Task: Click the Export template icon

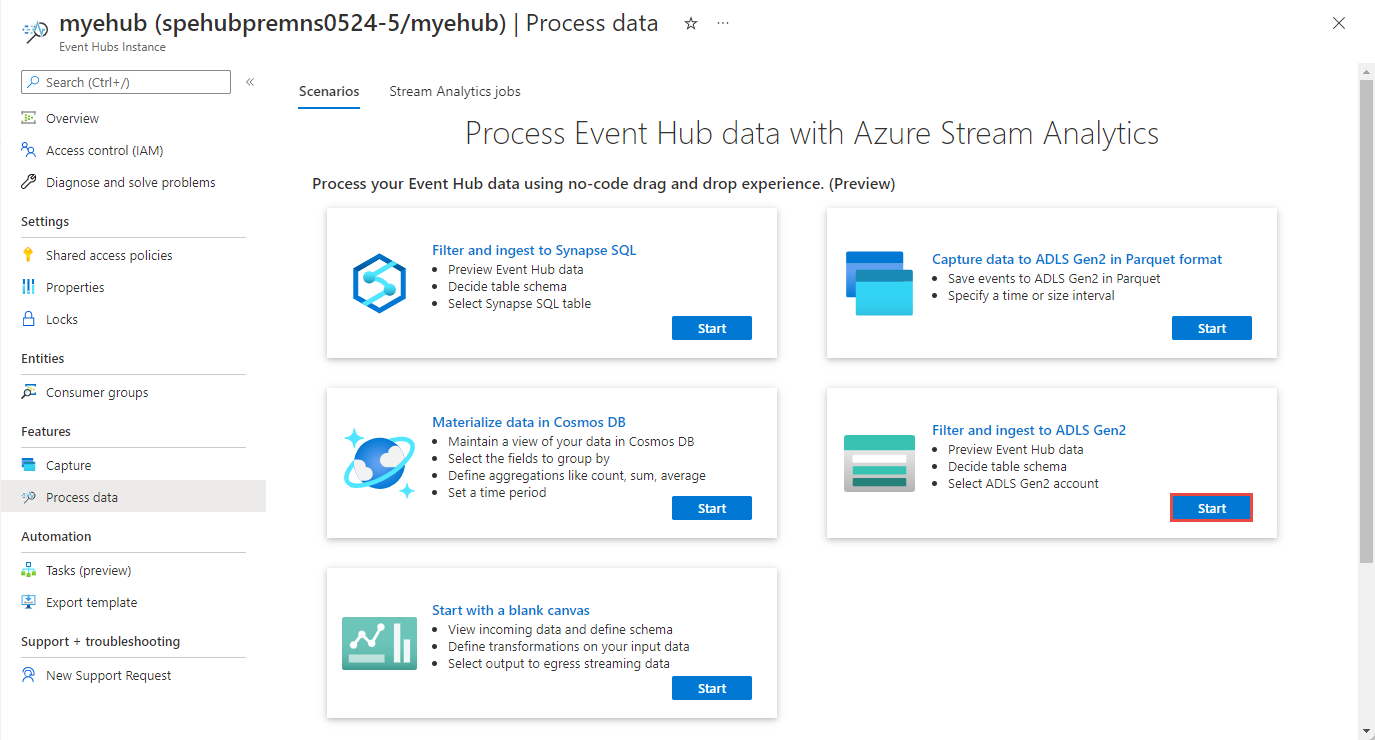Action: coord(28,602)
